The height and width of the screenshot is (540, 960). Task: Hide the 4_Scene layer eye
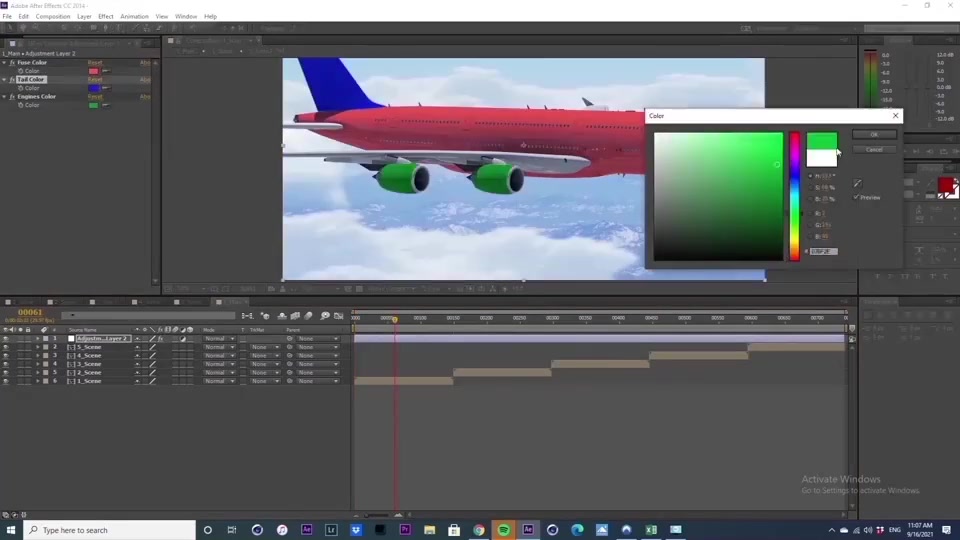point(6,356)
